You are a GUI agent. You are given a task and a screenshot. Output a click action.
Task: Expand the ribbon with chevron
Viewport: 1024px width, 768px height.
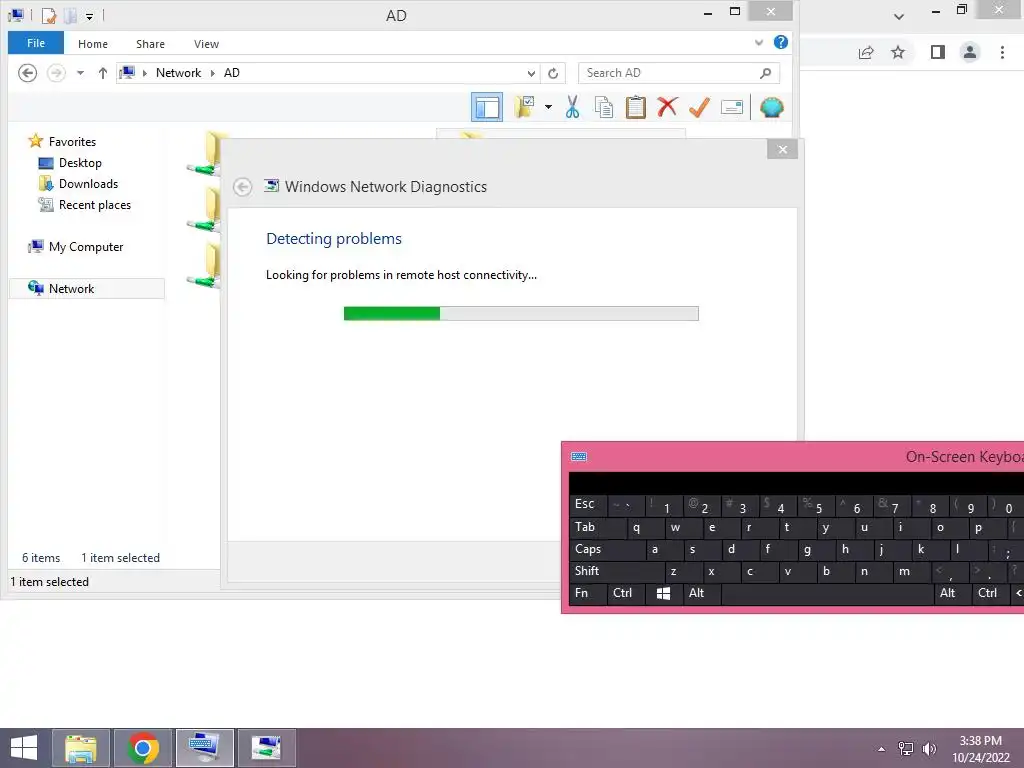pyautogui.click(x=759, y=42)
